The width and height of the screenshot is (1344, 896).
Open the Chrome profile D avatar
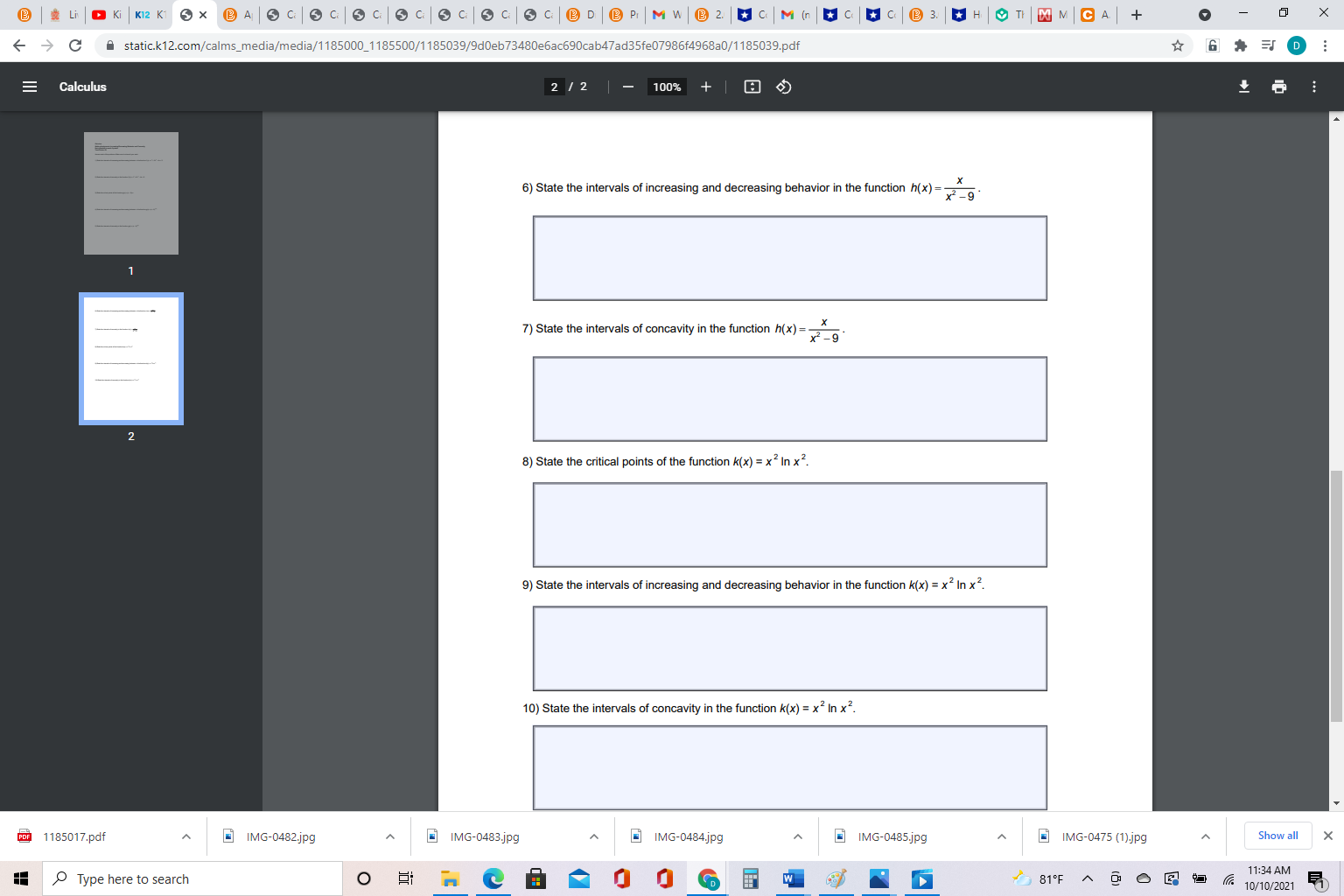point(1297,45)
